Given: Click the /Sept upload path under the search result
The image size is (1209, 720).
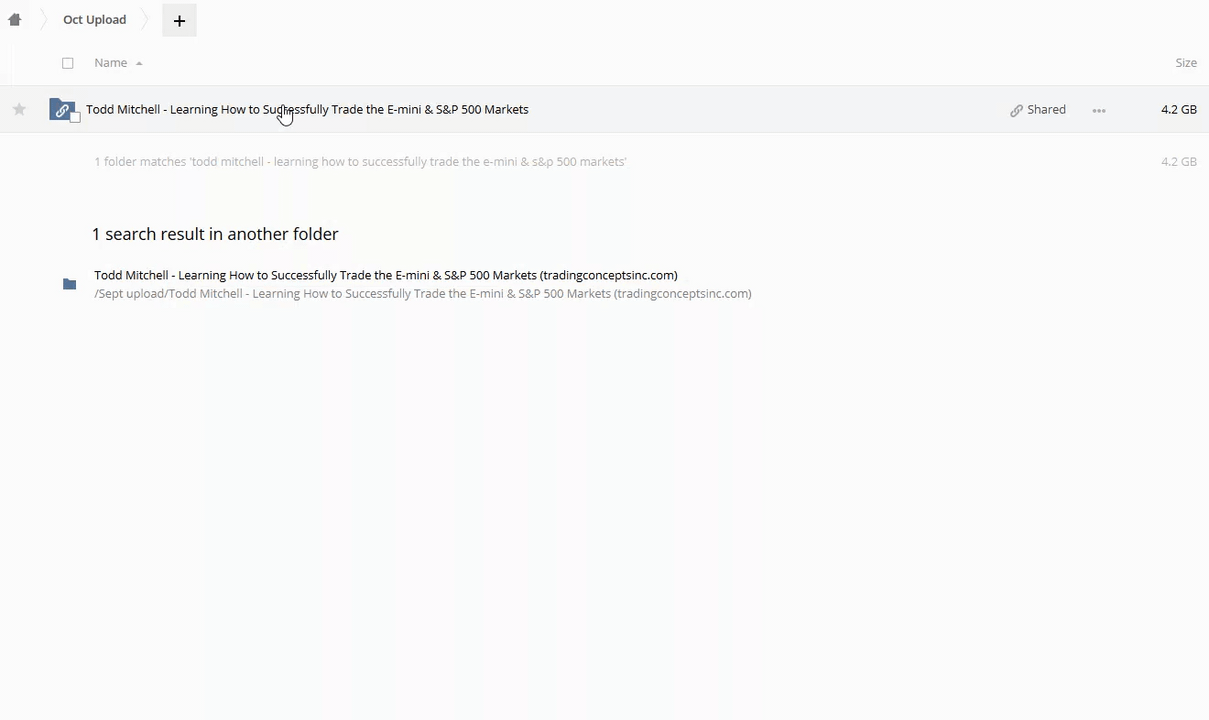Looking at the screenshot, I should (422, 294).
